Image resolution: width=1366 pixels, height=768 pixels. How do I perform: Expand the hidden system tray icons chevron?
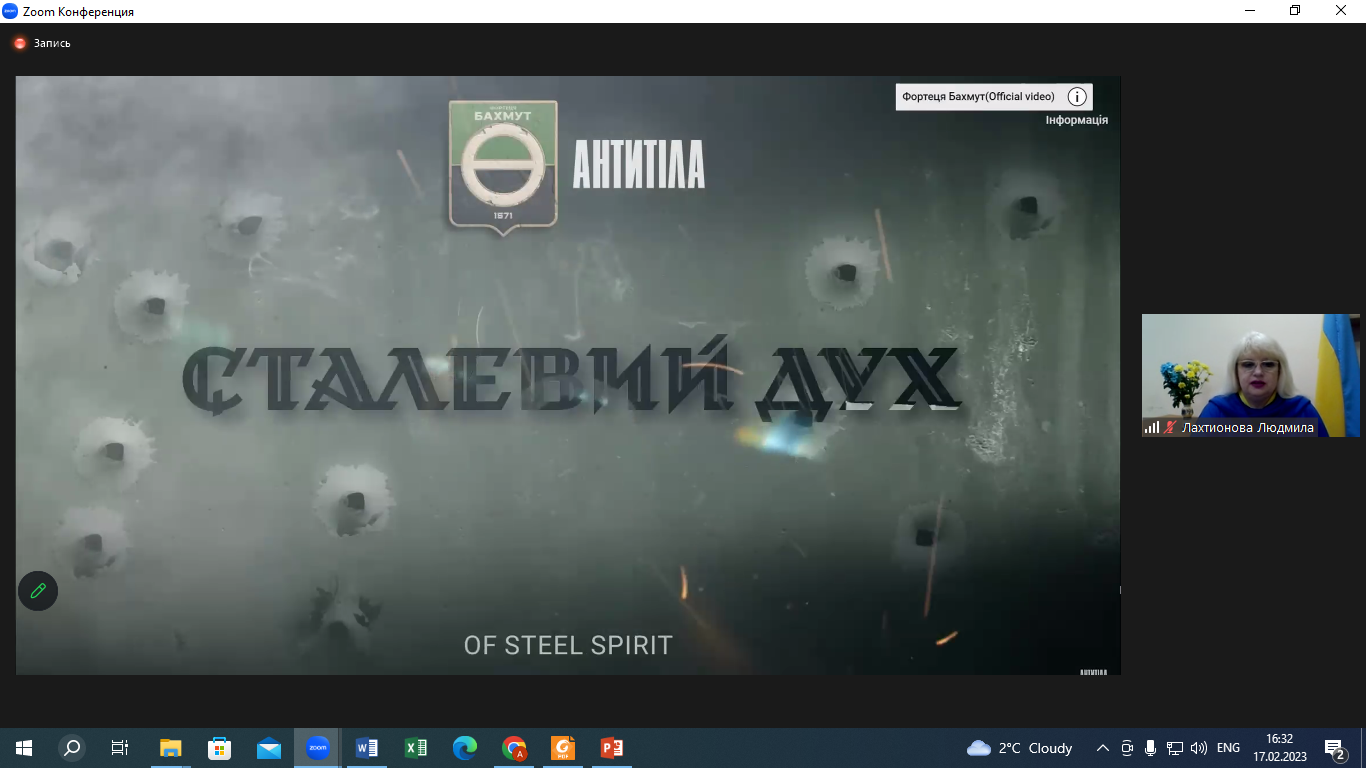point(1103,748)
